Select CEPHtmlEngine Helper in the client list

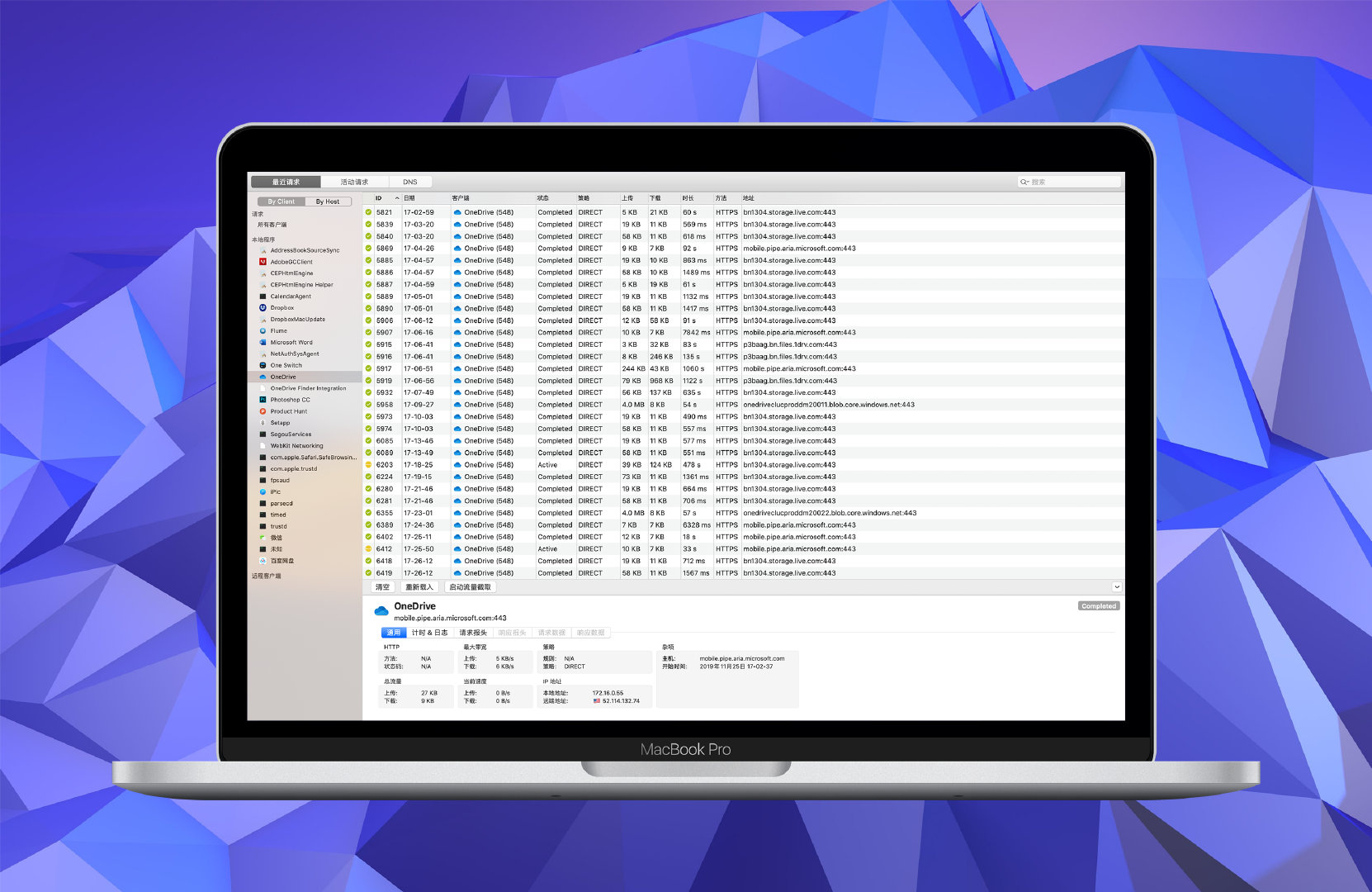(302, 285)
